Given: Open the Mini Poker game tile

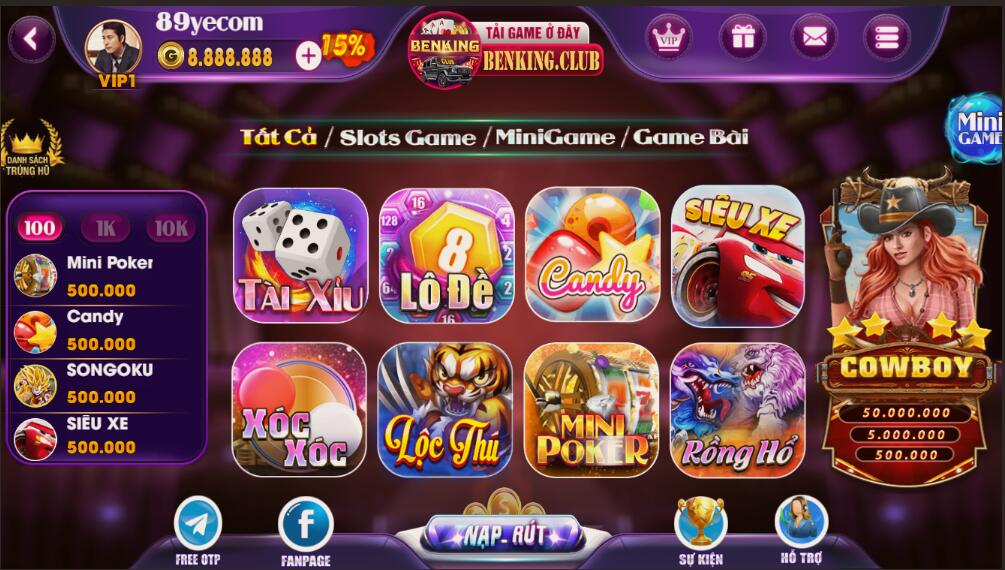Looking at the screenshot, I should tap(592, 409).
